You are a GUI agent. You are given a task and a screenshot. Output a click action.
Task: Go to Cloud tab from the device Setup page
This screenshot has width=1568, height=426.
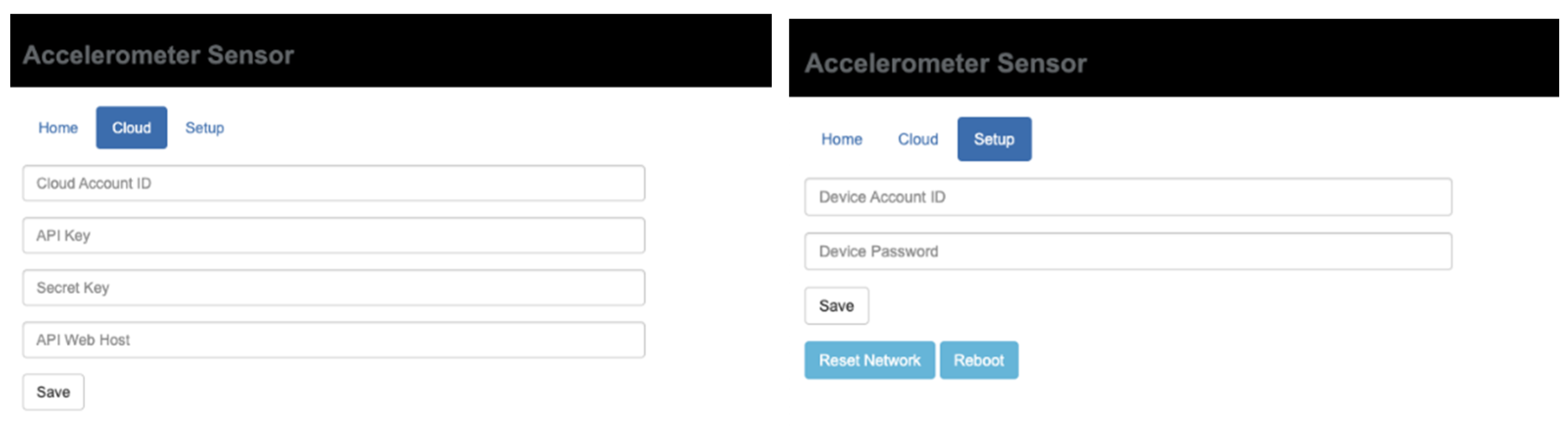coord(918,140)
